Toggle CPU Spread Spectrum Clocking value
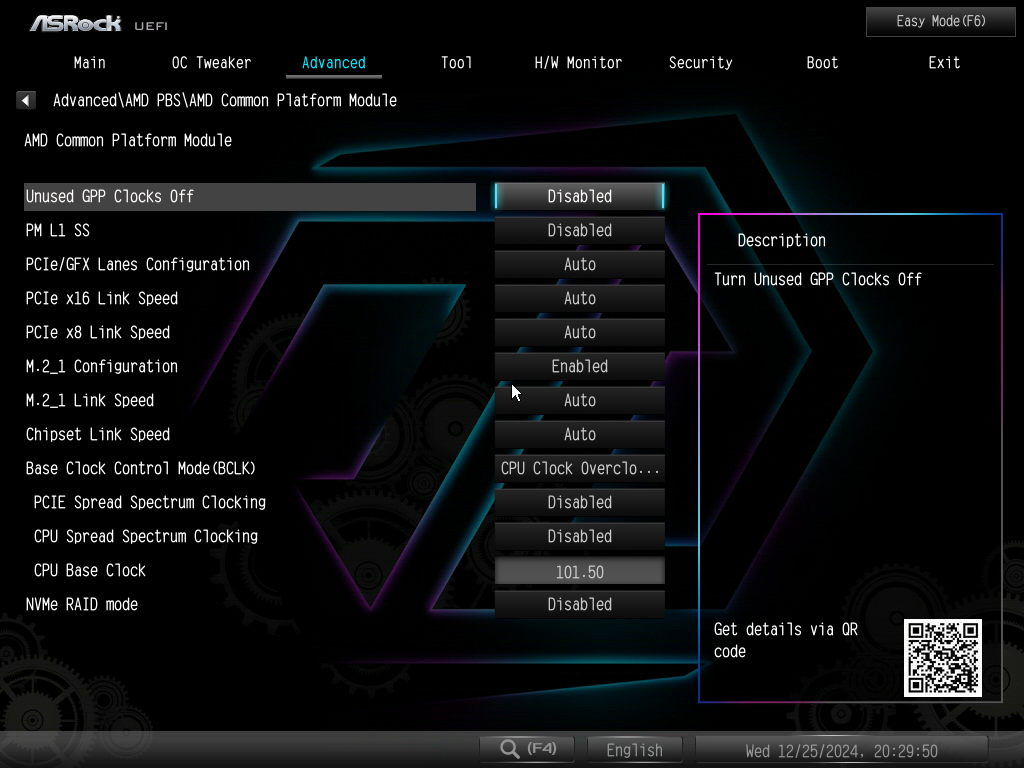1024x768 pixels. point(579,536)
